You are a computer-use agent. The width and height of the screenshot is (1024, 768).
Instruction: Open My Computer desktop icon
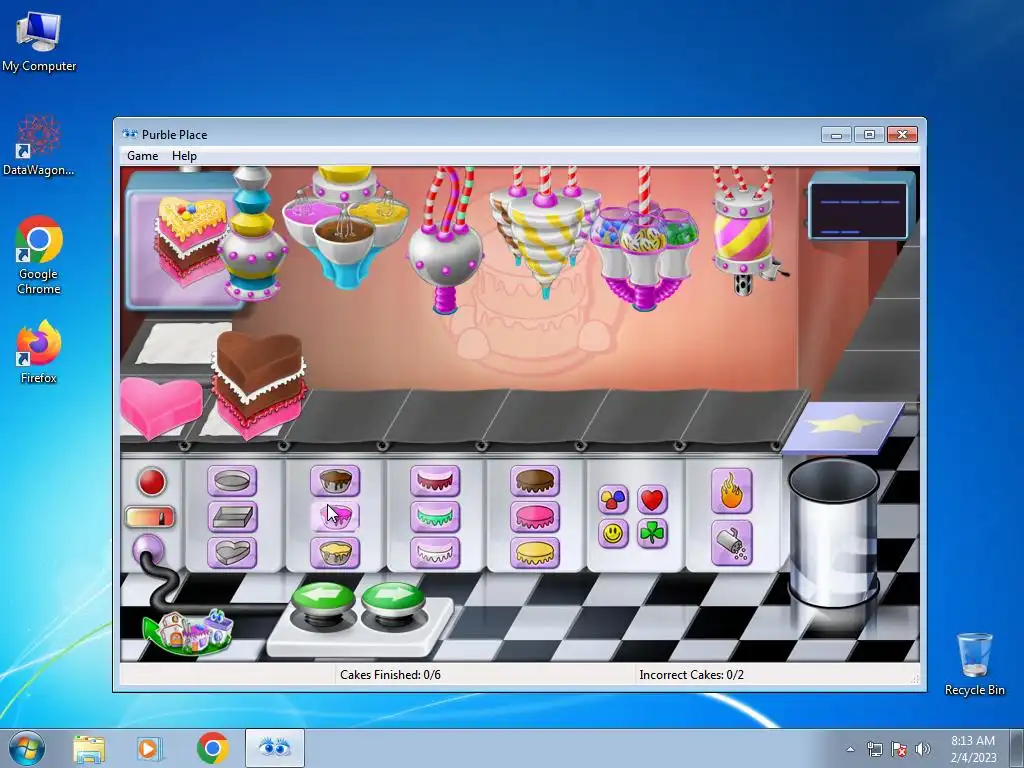(x=39, y=42)
